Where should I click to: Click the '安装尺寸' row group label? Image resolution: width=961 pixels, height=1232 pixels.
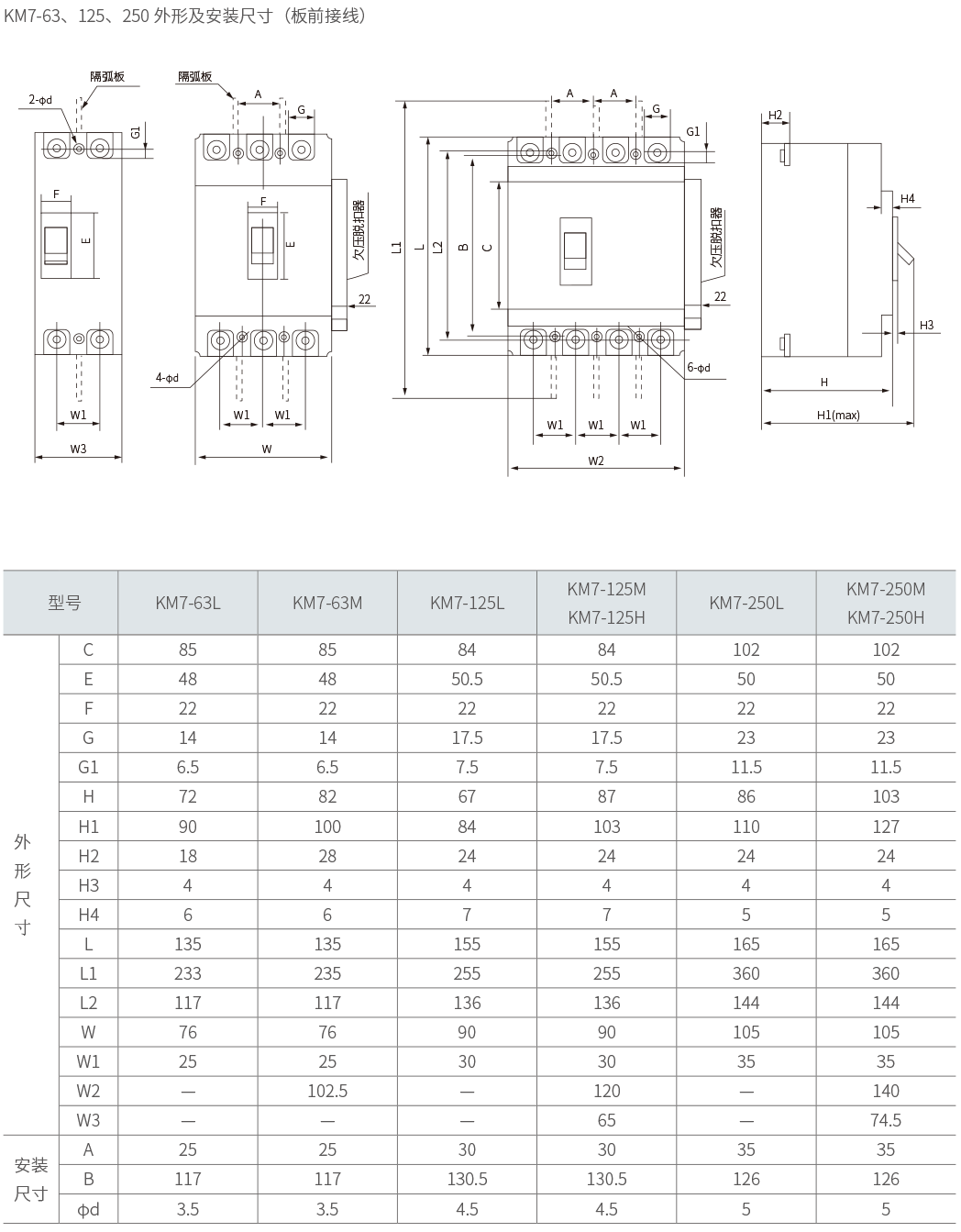point(31,1179)
